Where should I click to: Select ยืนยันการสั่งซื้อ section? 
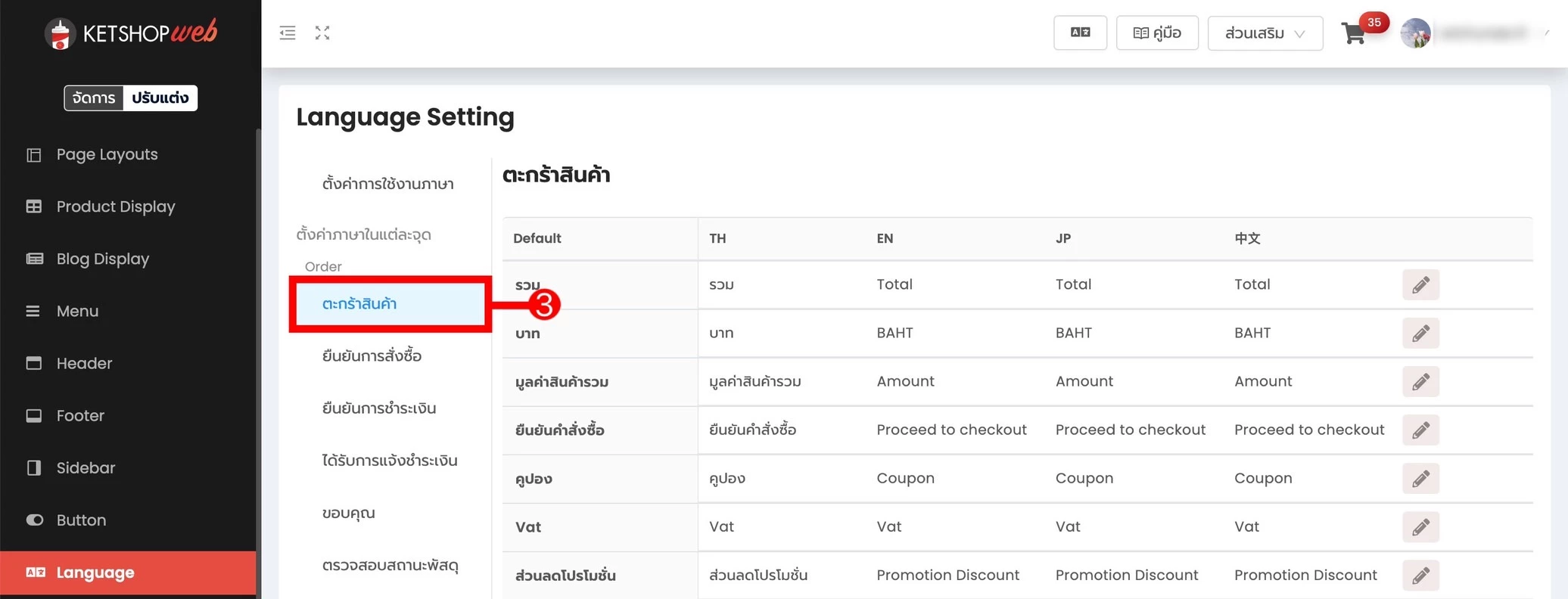[372, 355]
